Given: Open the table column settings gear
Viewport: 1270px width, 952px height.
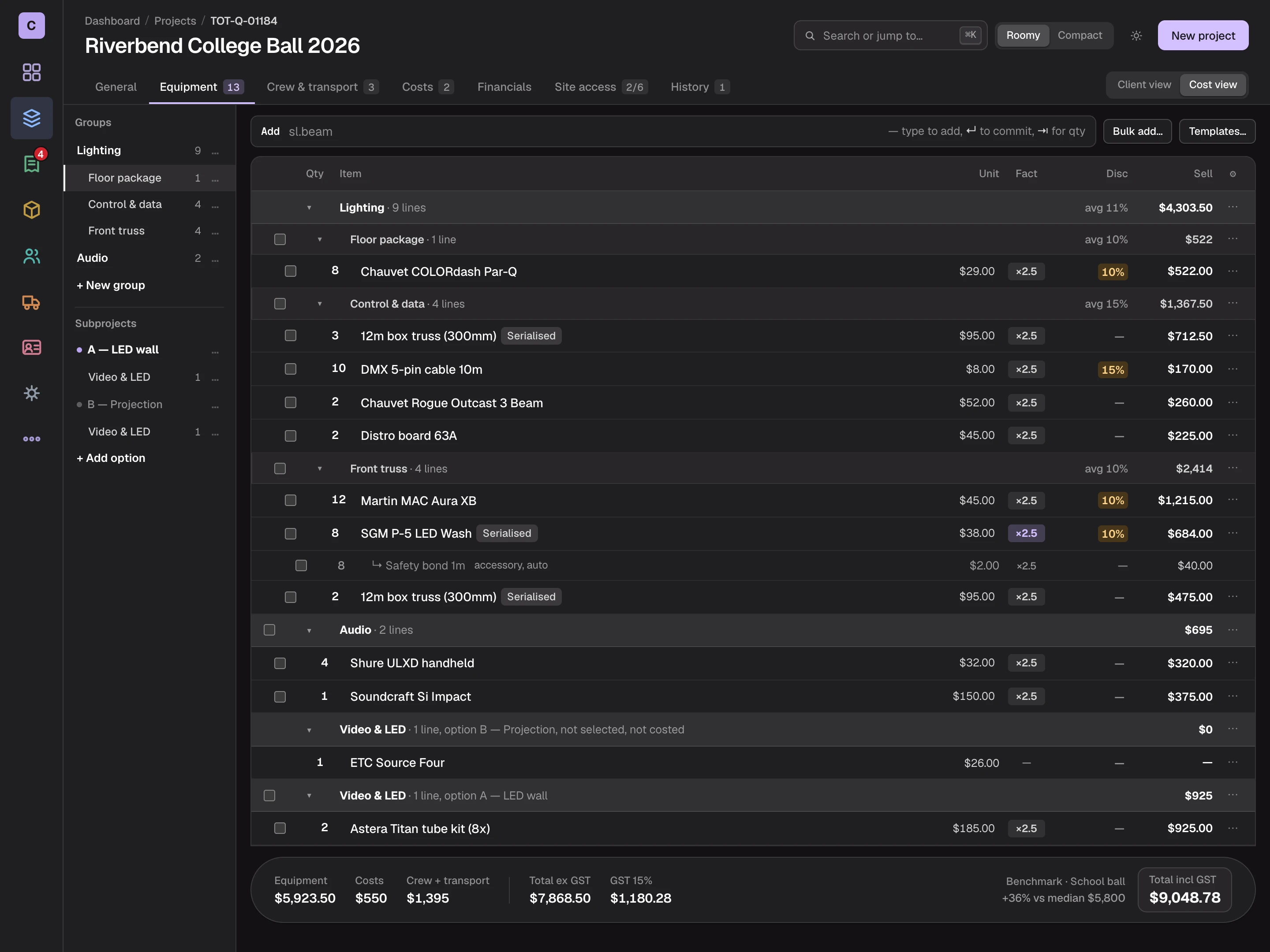Looking at the screenshot, I should (1233, 174).
